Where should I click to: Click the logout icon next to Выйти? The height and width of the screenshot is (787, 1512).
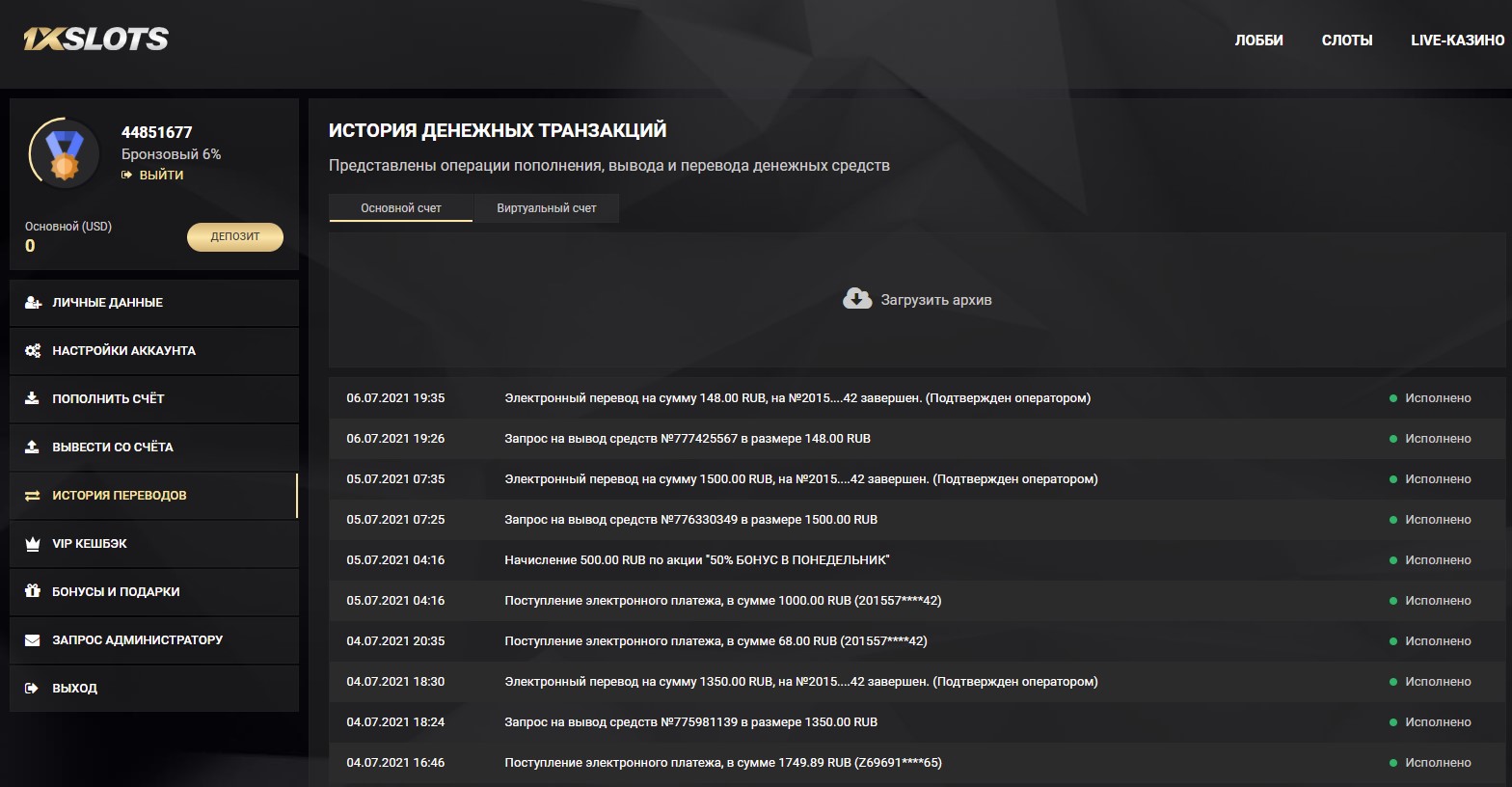[x=126, y=175]
